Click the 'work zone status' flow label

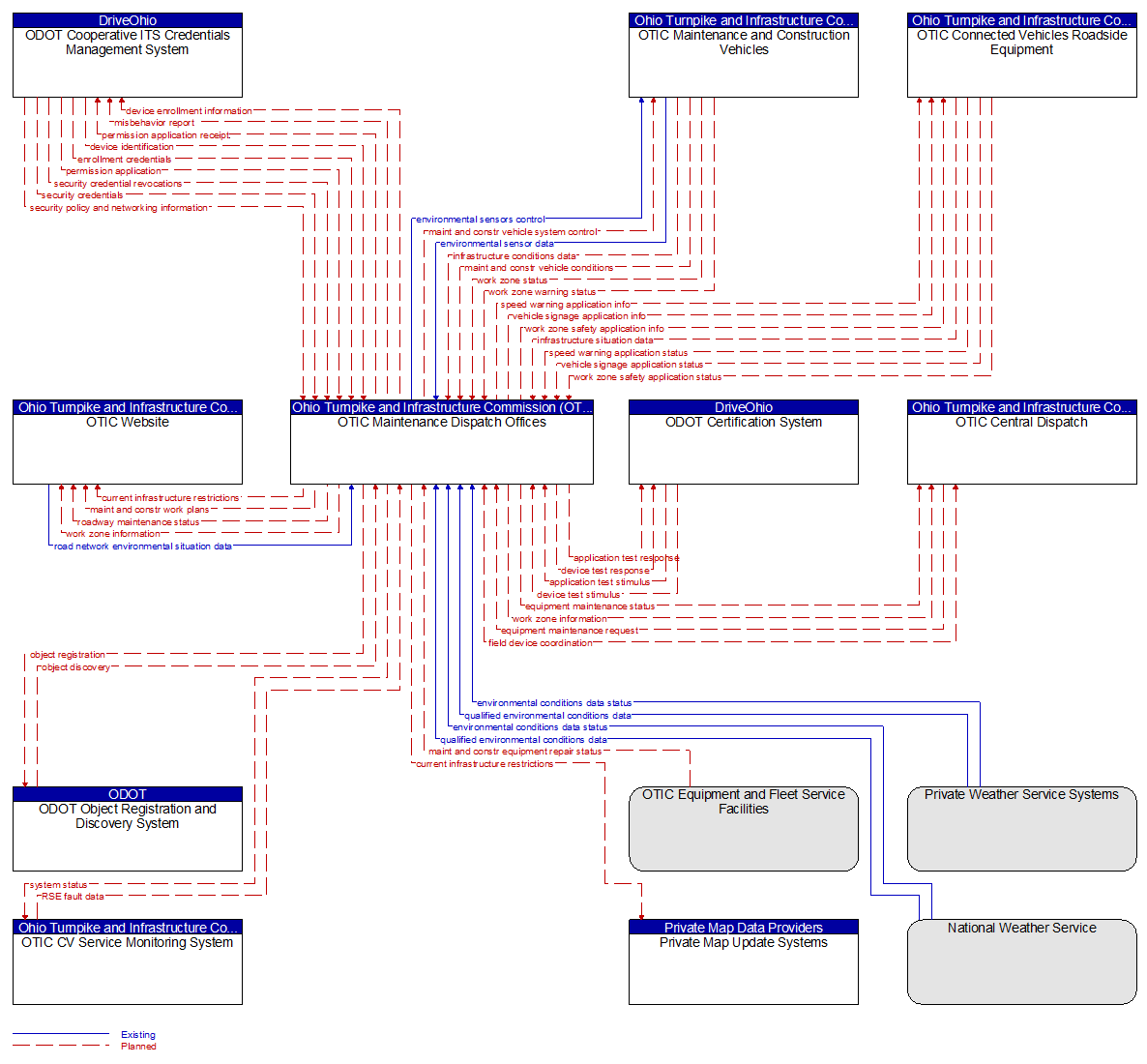coord(512,281)
